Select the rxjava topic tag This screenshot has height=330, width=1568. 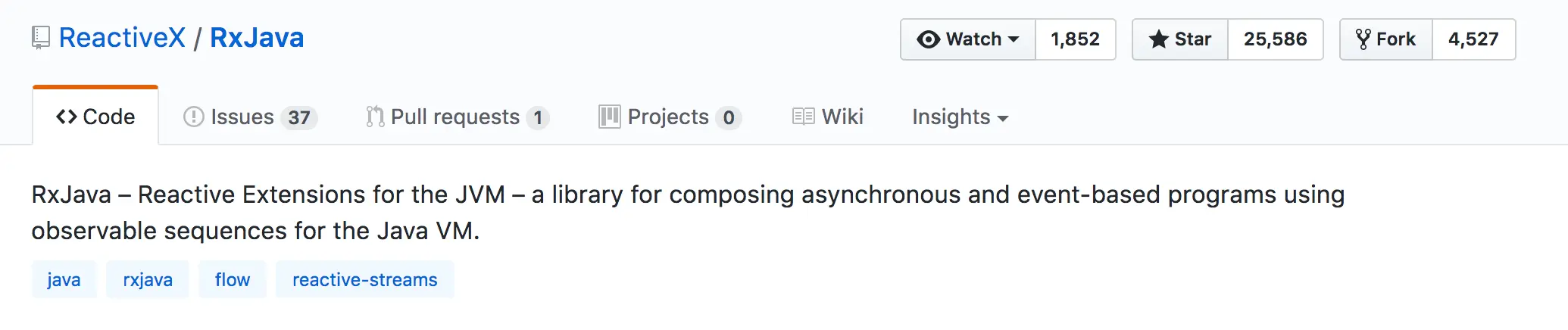(148, 280)
